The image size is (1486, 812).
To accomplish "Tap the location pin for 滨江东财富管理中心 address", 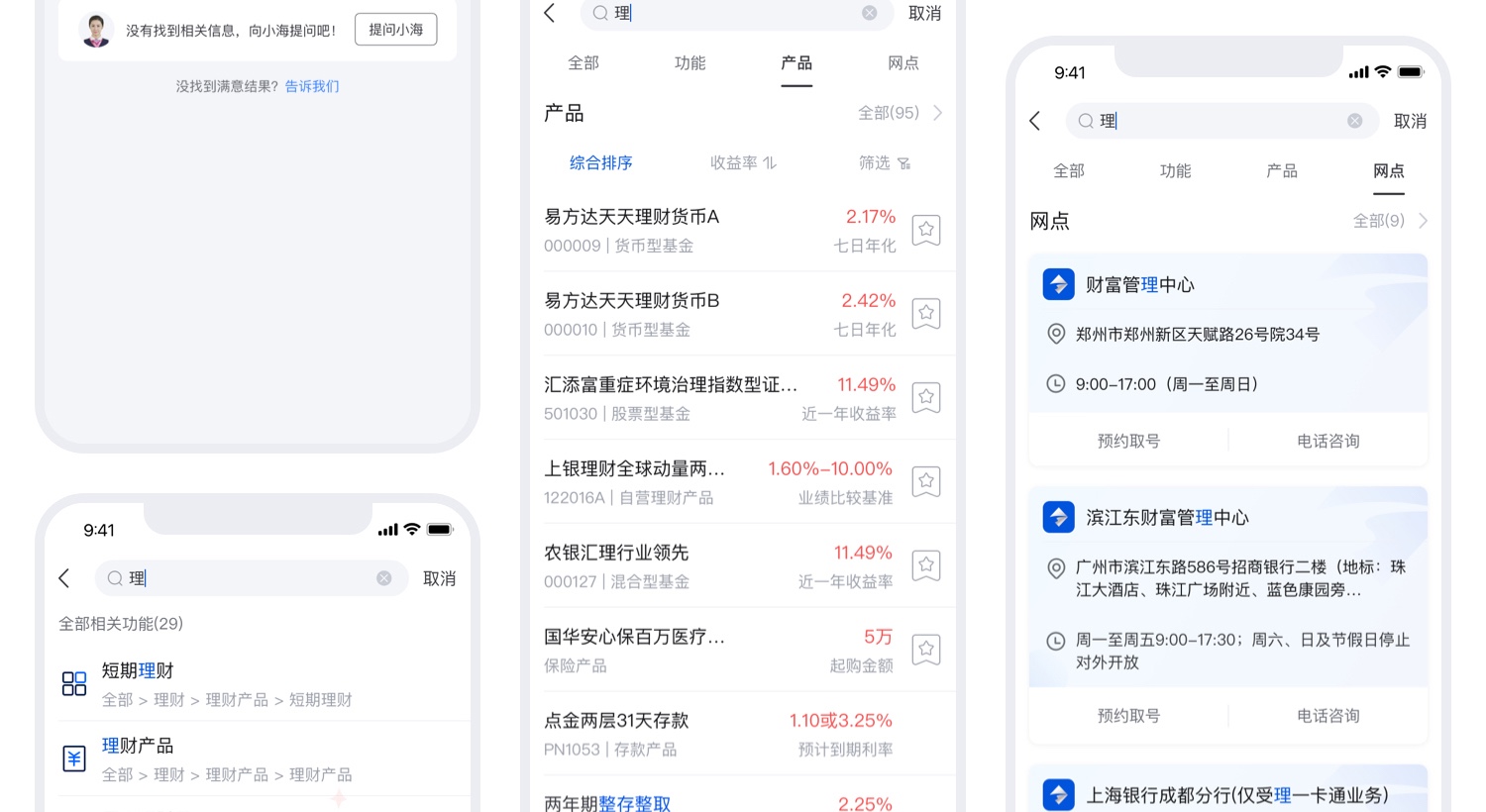I will [1056, 567].
